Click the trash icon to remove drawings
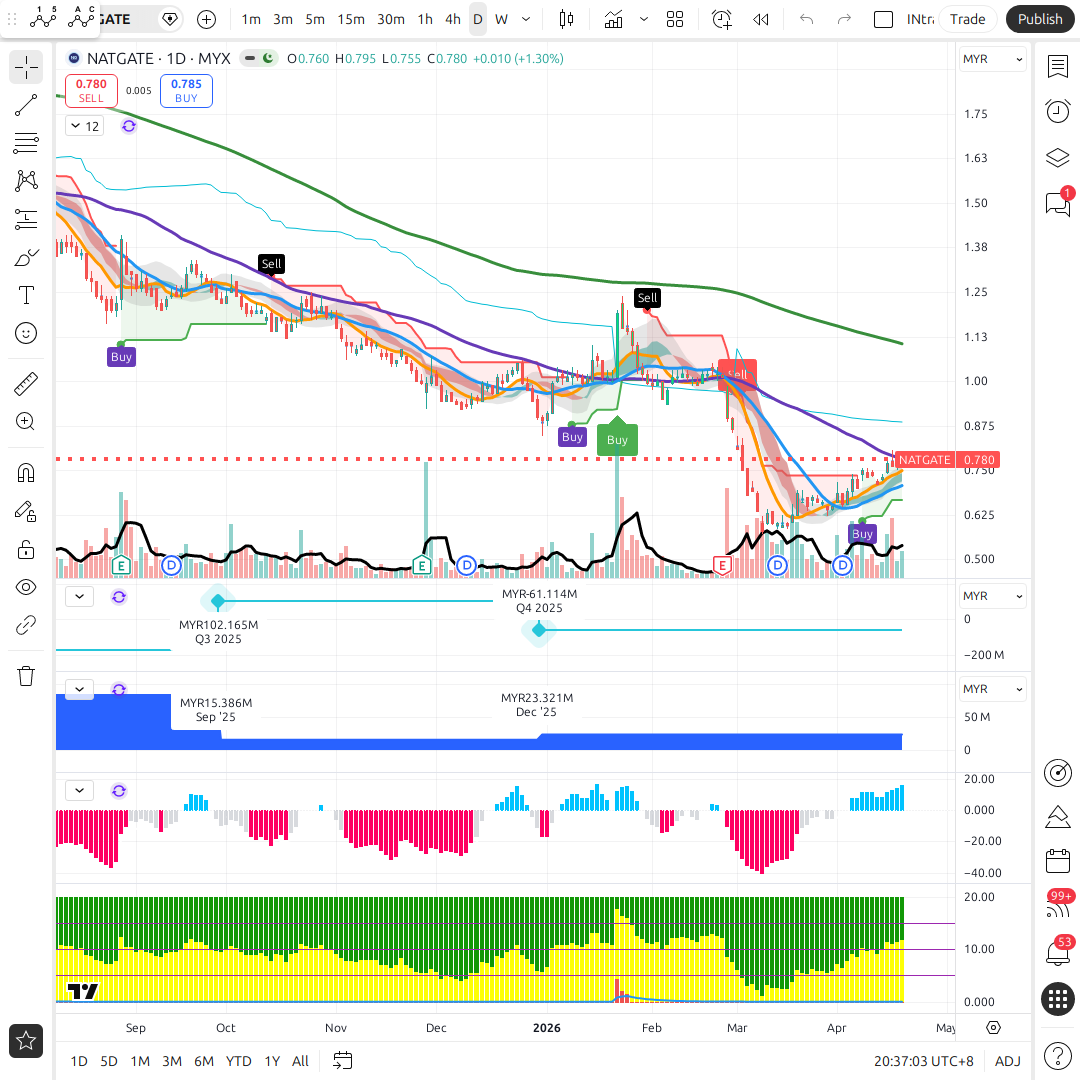This screenshot has width=1080, height=1080. click(x=26, y=676)
